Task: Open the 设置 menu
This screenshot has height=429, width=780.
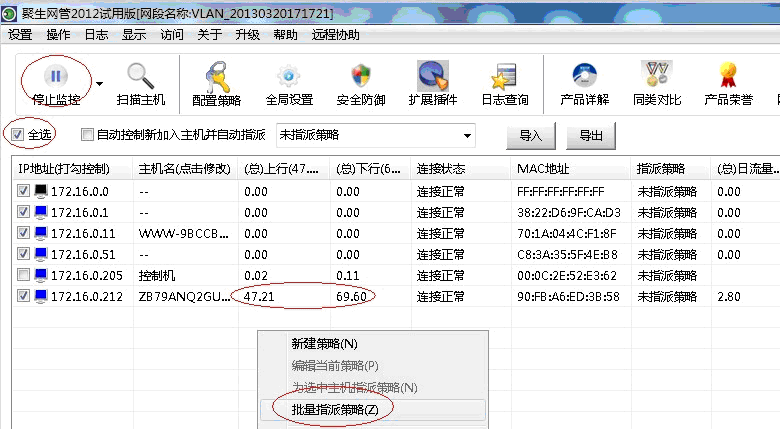Action: coord(20,34)
